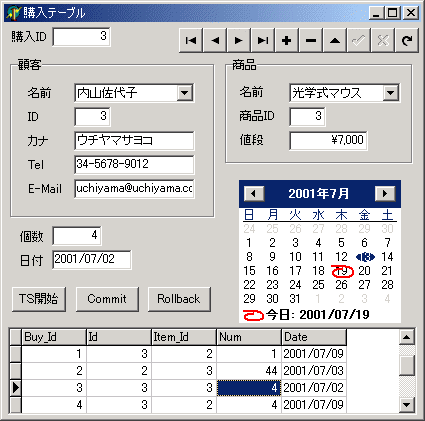Click the Commit button
This screenshot has width=425, height=421.
point(107,299)
